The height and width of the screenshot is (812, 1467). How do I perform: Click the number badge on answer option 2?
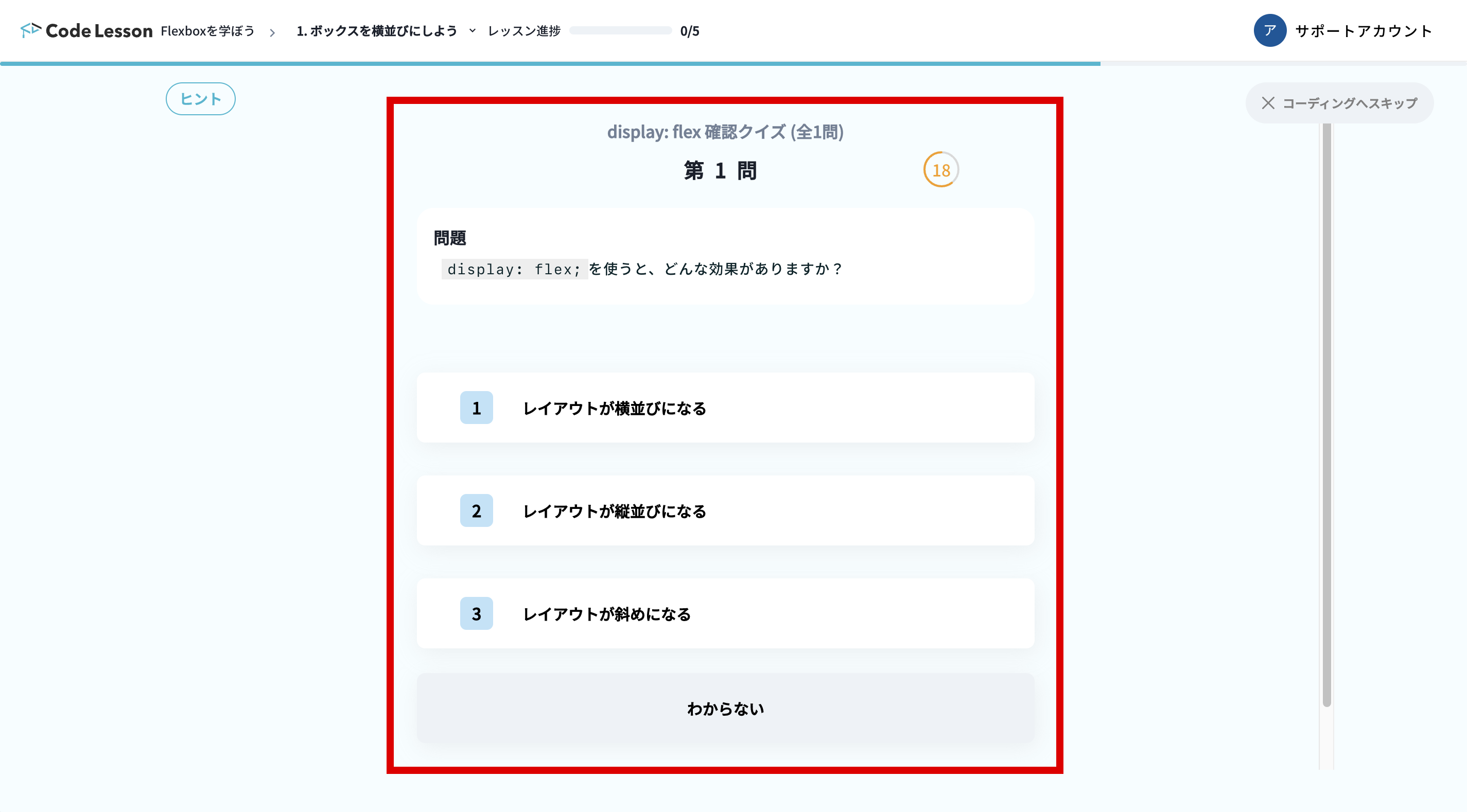point(476,511)
